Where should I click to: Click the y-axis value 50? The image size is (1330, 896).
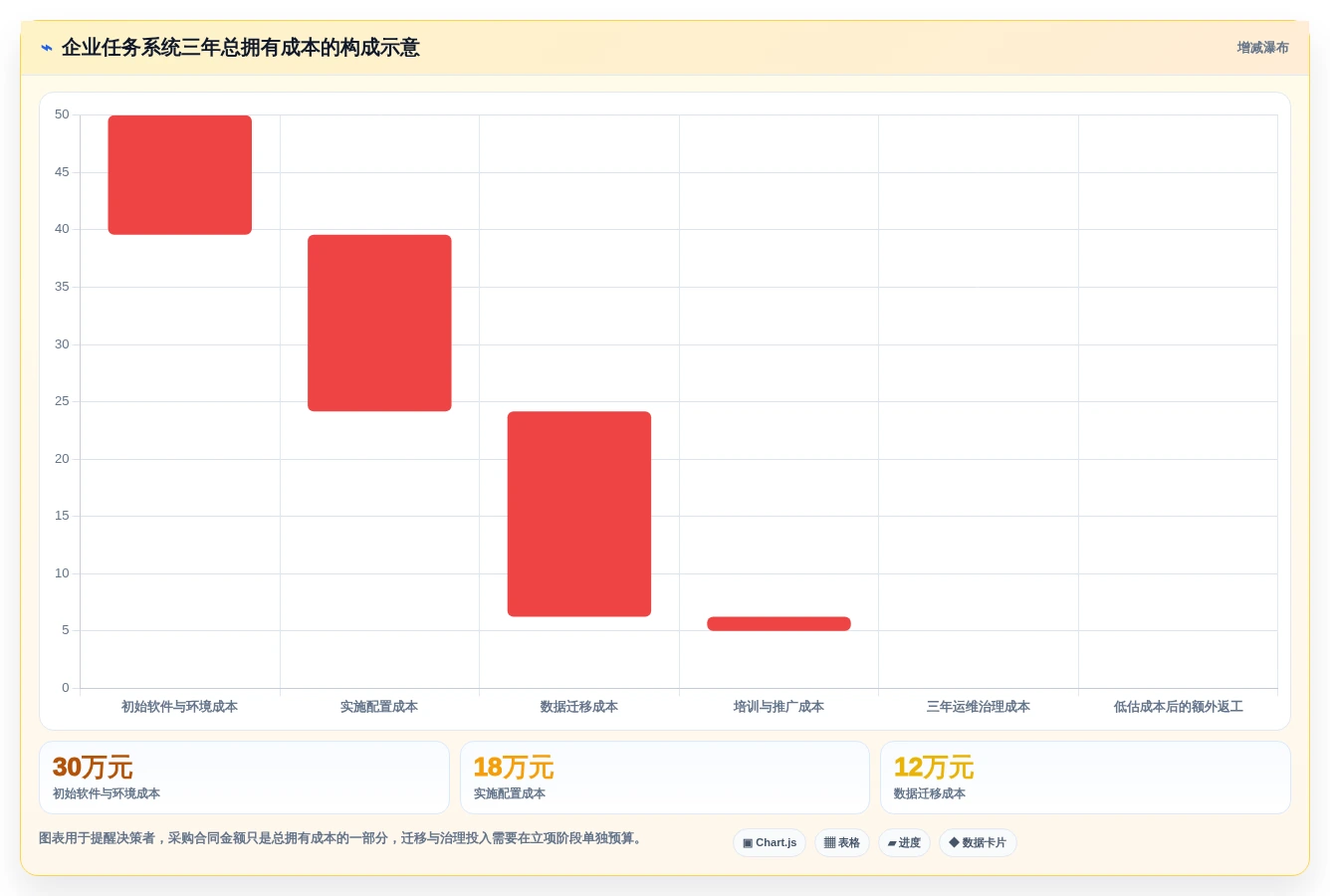(x=62, y=114)
